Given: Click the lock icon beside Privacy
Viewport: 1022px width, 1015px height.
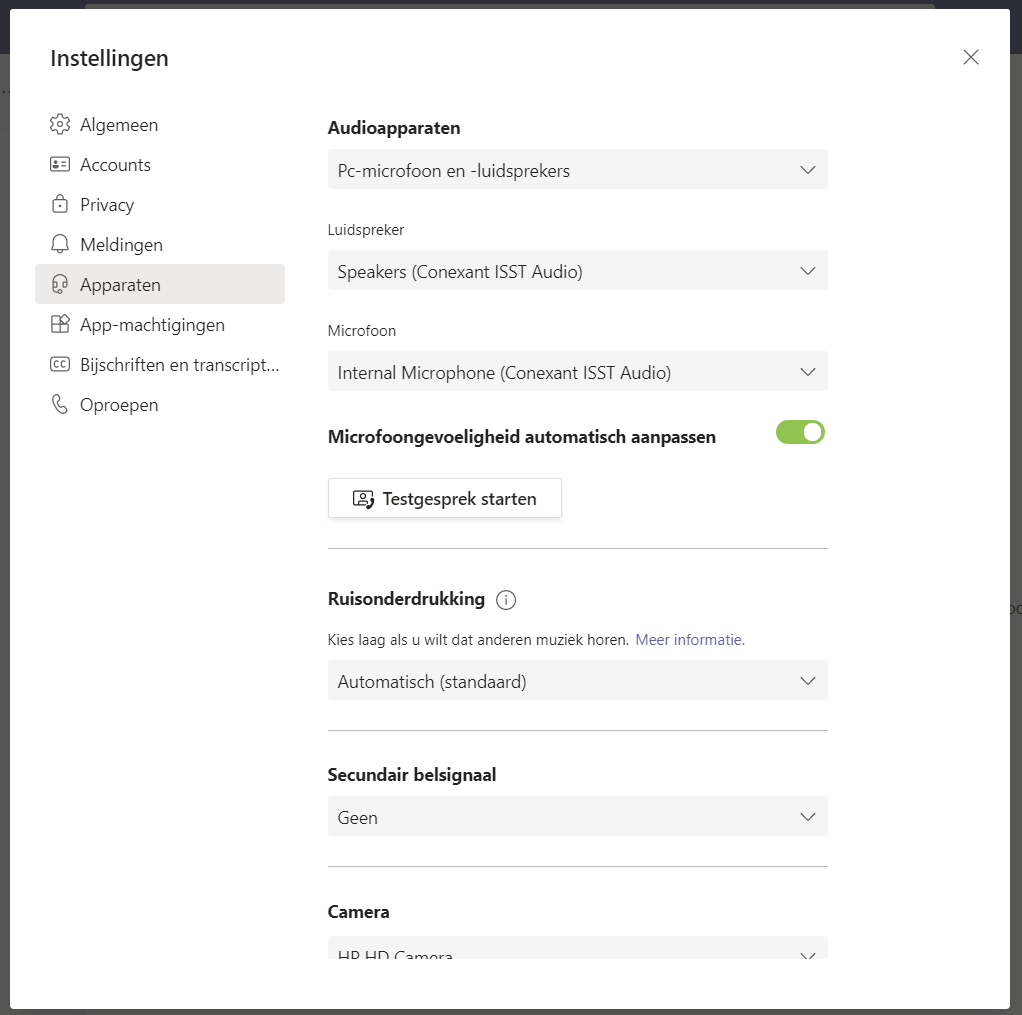Looking at the screenshot, I should [60, 204].
